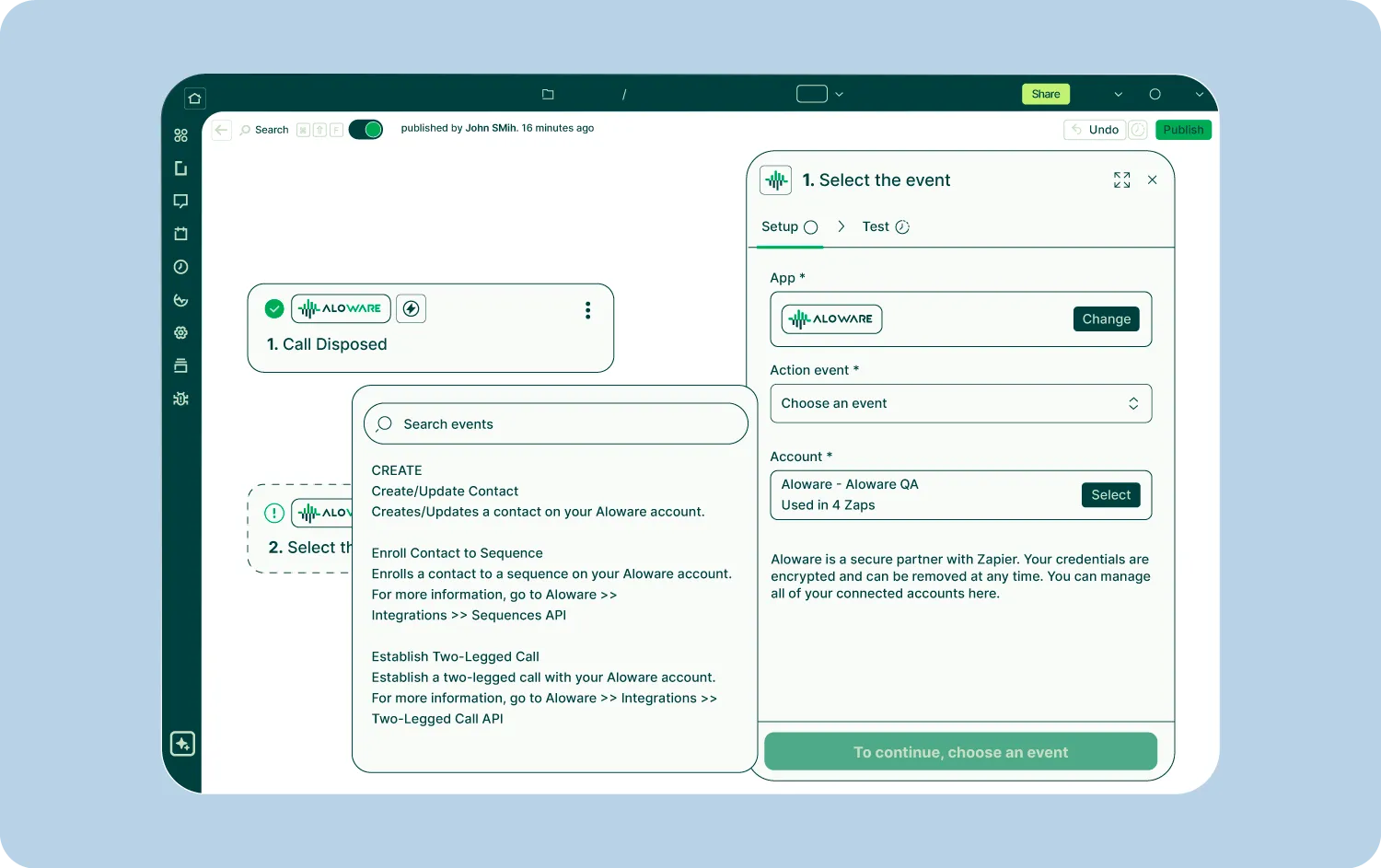Open the apps grid icon in sidebar
Viewport: 1381px width, 868px height.
click(181, 135)
